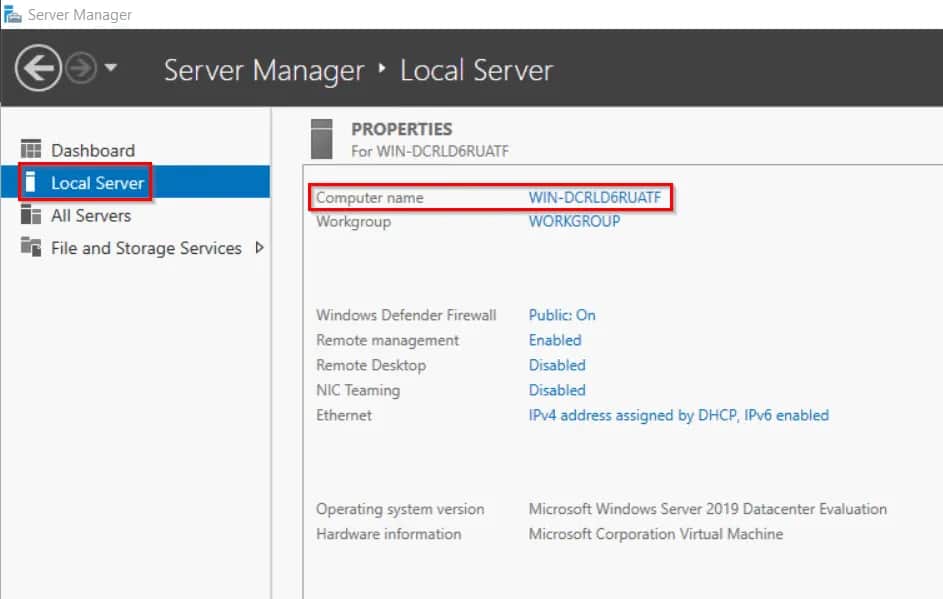Select File and Storage Services item
943x599 pixels.
tap(146, 248)
